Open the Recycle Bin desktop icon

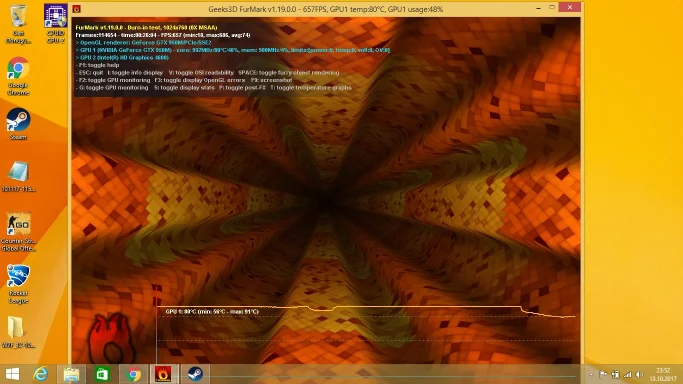point(18,23)
